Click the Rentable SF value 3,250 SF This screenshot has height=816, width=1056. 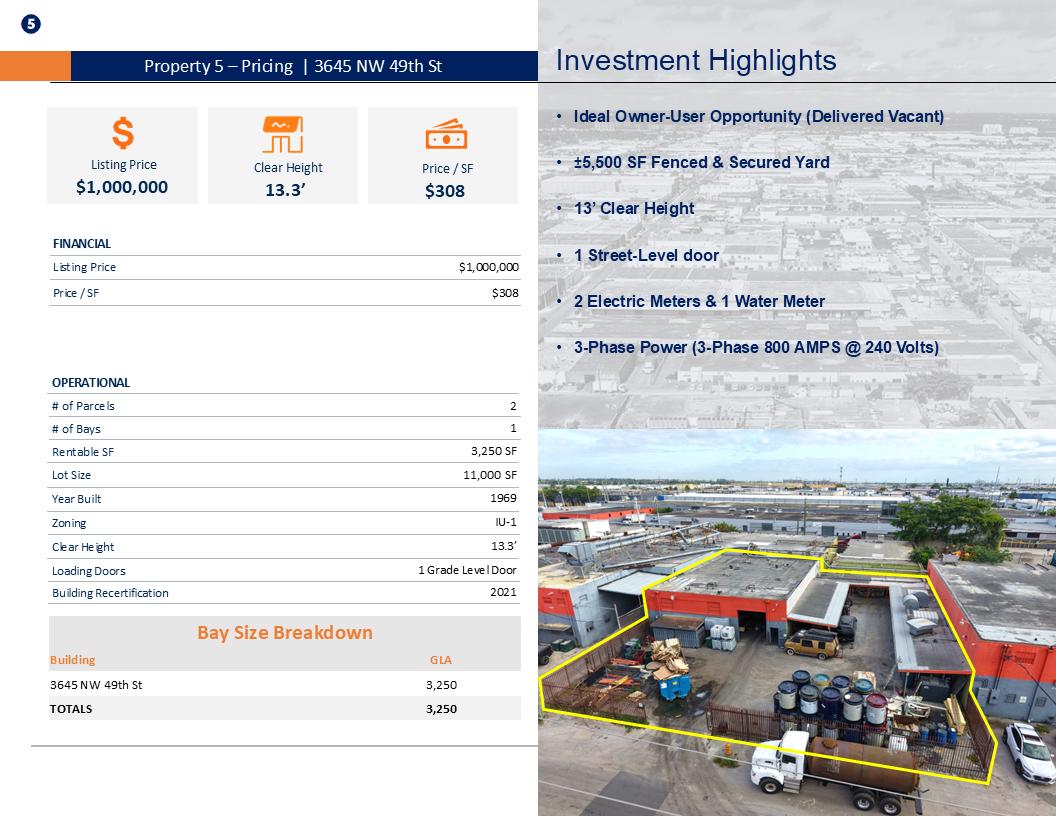(494, 451)
